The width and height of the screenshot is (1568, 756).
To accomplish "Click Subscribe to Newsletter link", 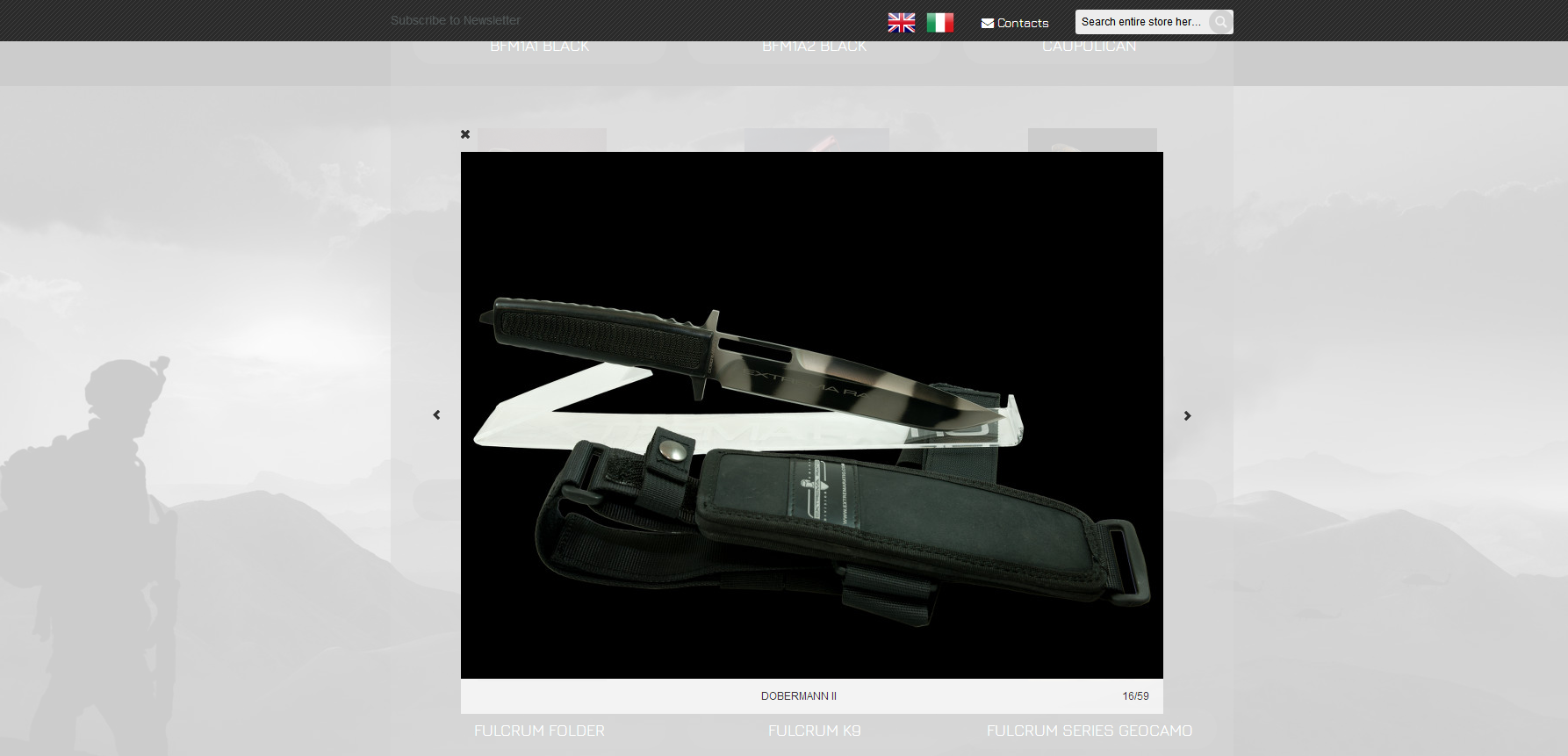I will (x=456, y=20).
